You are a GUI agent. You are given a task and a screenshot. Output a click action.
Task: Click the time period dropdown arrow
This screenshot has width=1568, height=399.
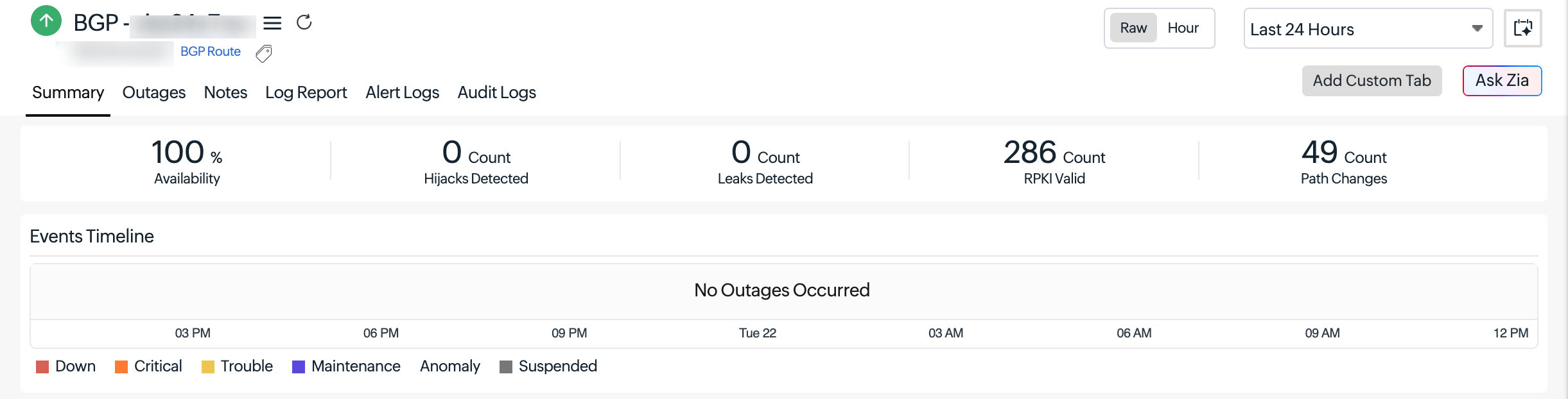pyautogui.click(x=1477, y=28)
